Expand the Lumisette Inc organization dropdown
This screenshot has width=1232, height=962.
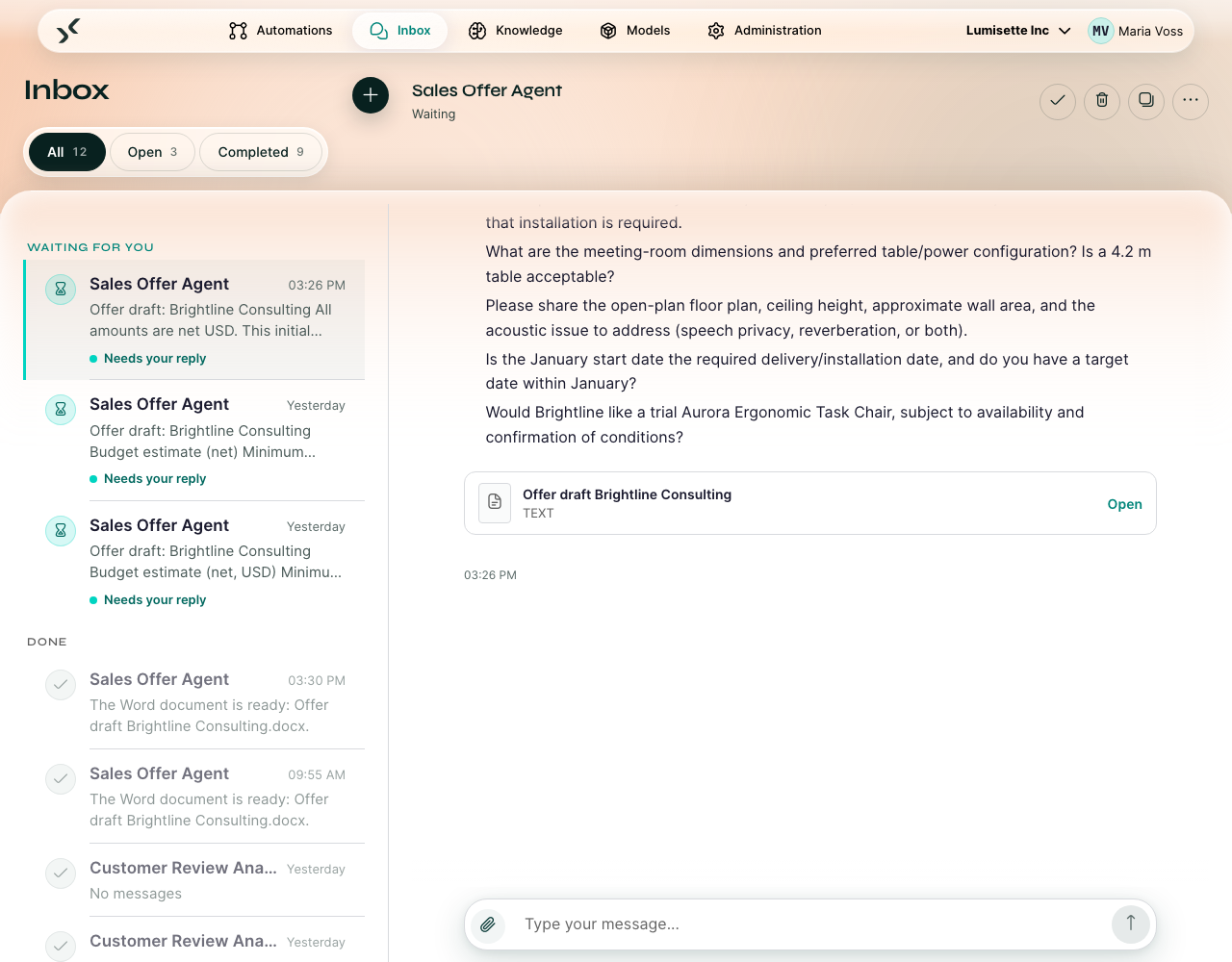tap(1018, 31)
